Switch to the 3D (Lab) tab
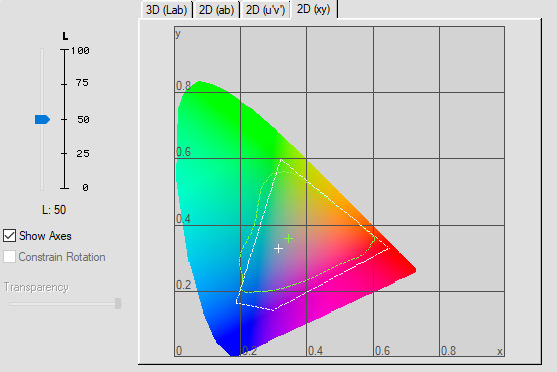557x372 pixels. (166, 10)
